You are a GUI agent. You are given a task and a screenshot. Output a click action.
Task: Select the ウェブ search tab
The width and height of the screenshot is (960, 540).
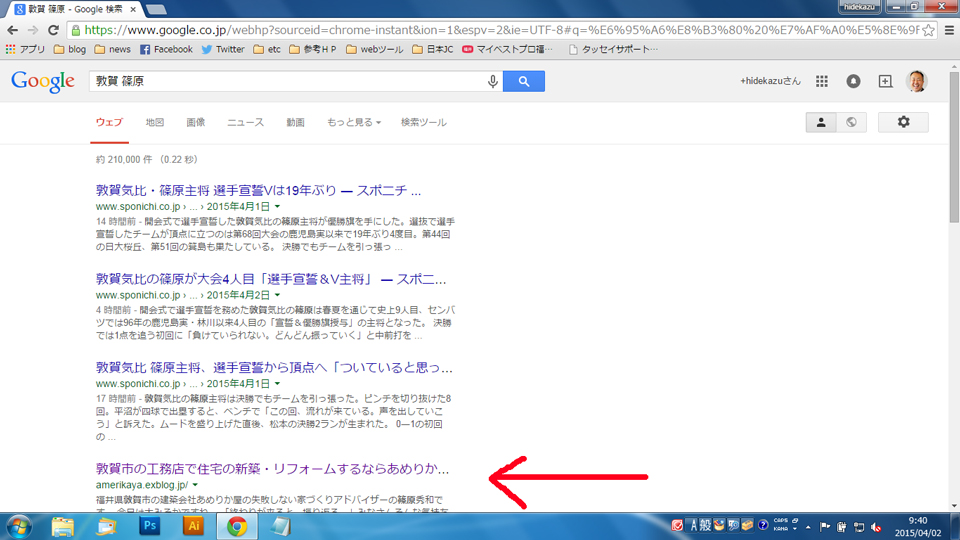(109, 122)
